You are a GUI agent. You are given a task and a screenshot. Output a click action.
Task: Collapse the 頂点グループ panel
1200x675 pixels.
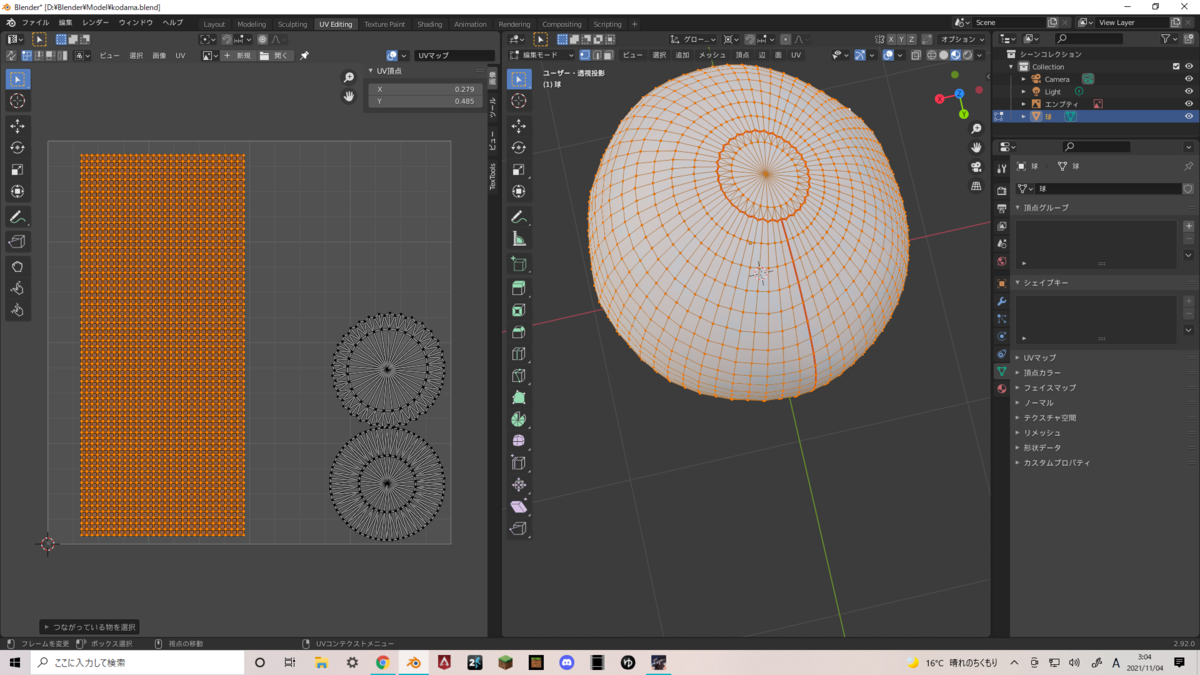pos(1045,207)
